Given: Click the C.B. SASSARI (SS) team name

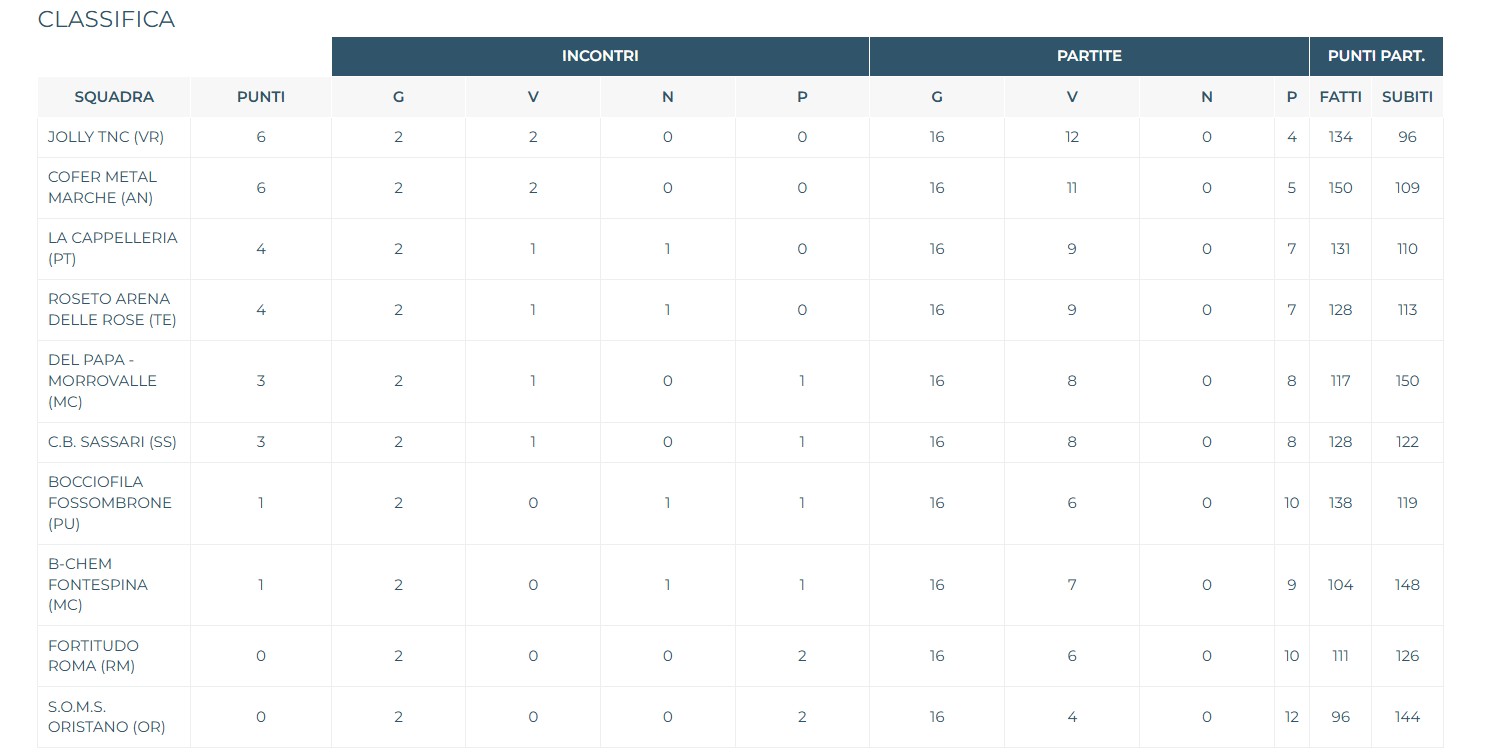Looking at the screenshot, I should tap(112, 442).
